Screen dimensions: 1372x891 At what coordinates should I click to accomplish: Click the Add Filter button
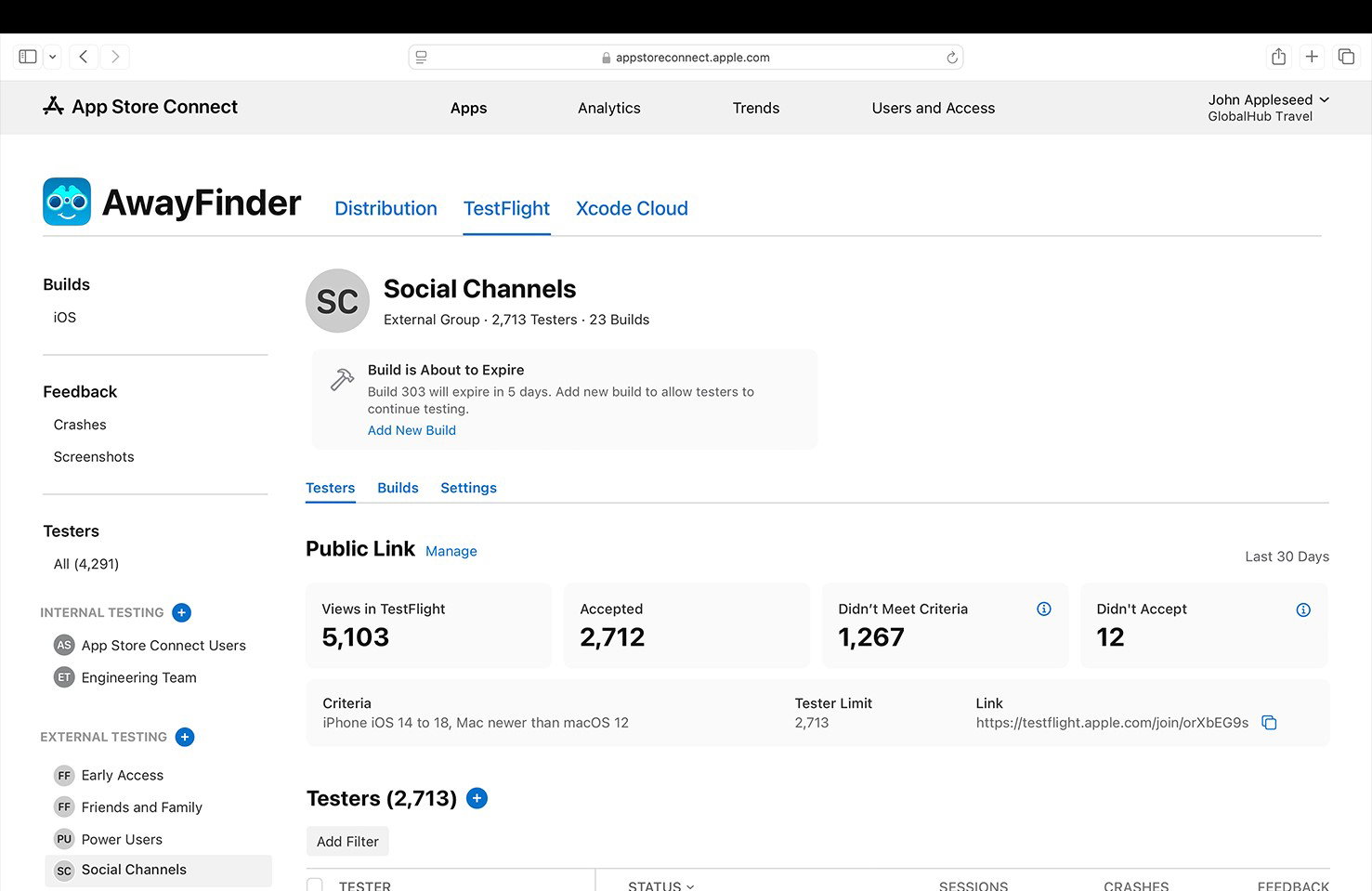(x=347, y=842)
